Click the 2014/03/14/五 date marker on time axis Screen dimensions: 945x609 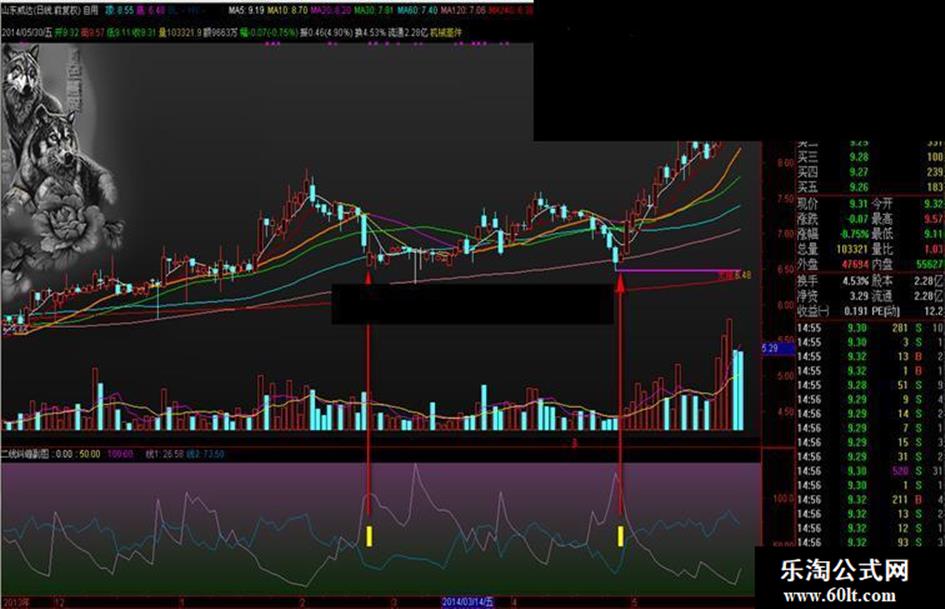[468, 602]
